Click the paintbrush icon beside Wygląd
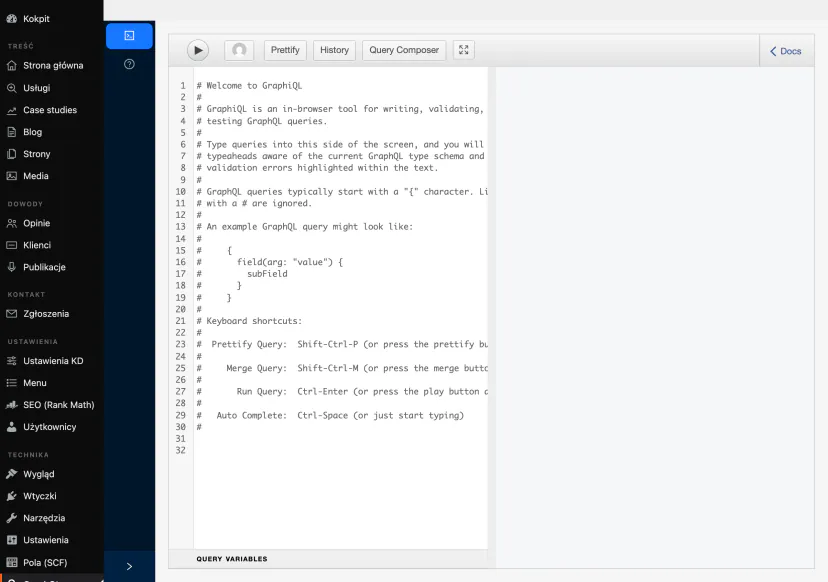The image size is (828, 582). [12, 474]
